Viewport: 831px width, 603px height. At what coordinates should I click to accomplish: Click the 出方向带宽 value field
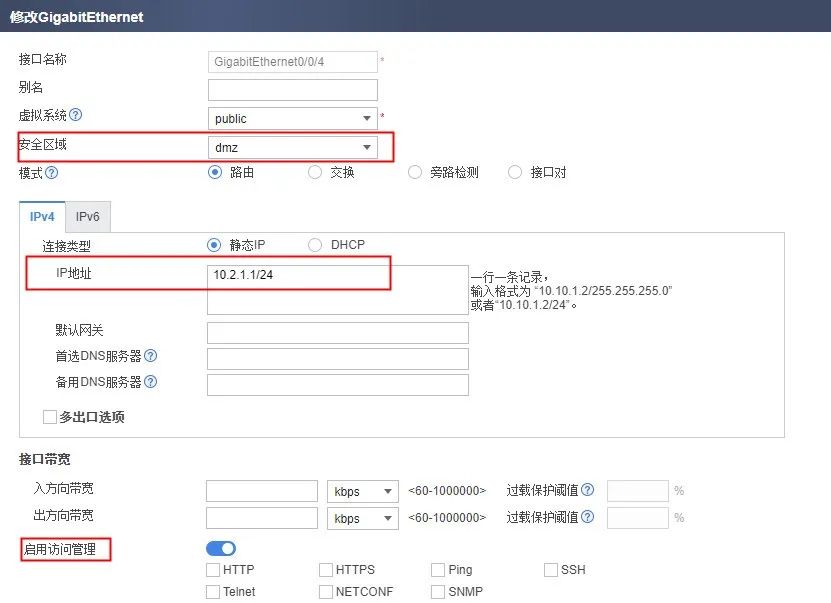262,518
